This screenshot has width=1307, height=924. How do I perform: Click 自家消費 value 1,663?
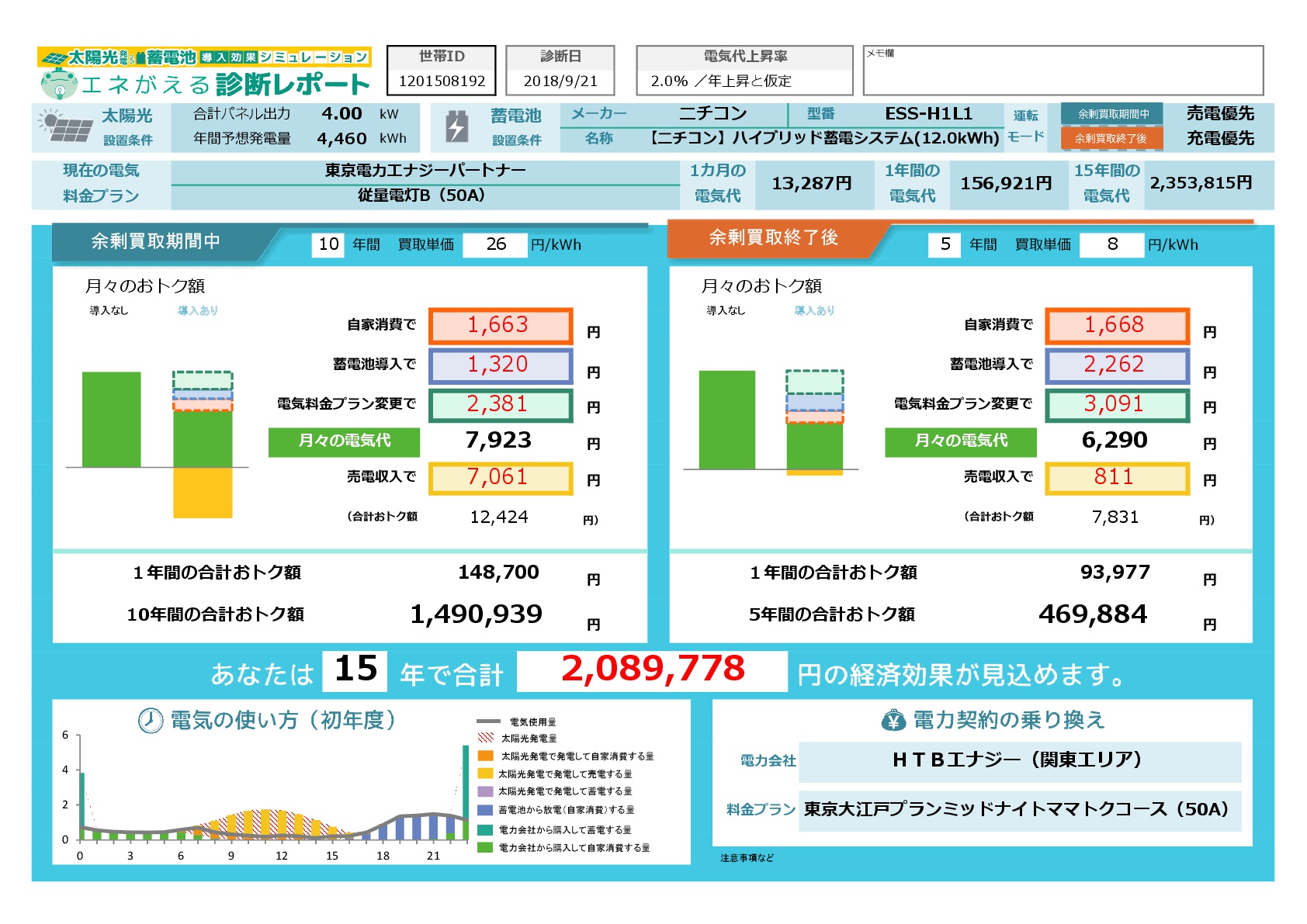coord(501,326)
